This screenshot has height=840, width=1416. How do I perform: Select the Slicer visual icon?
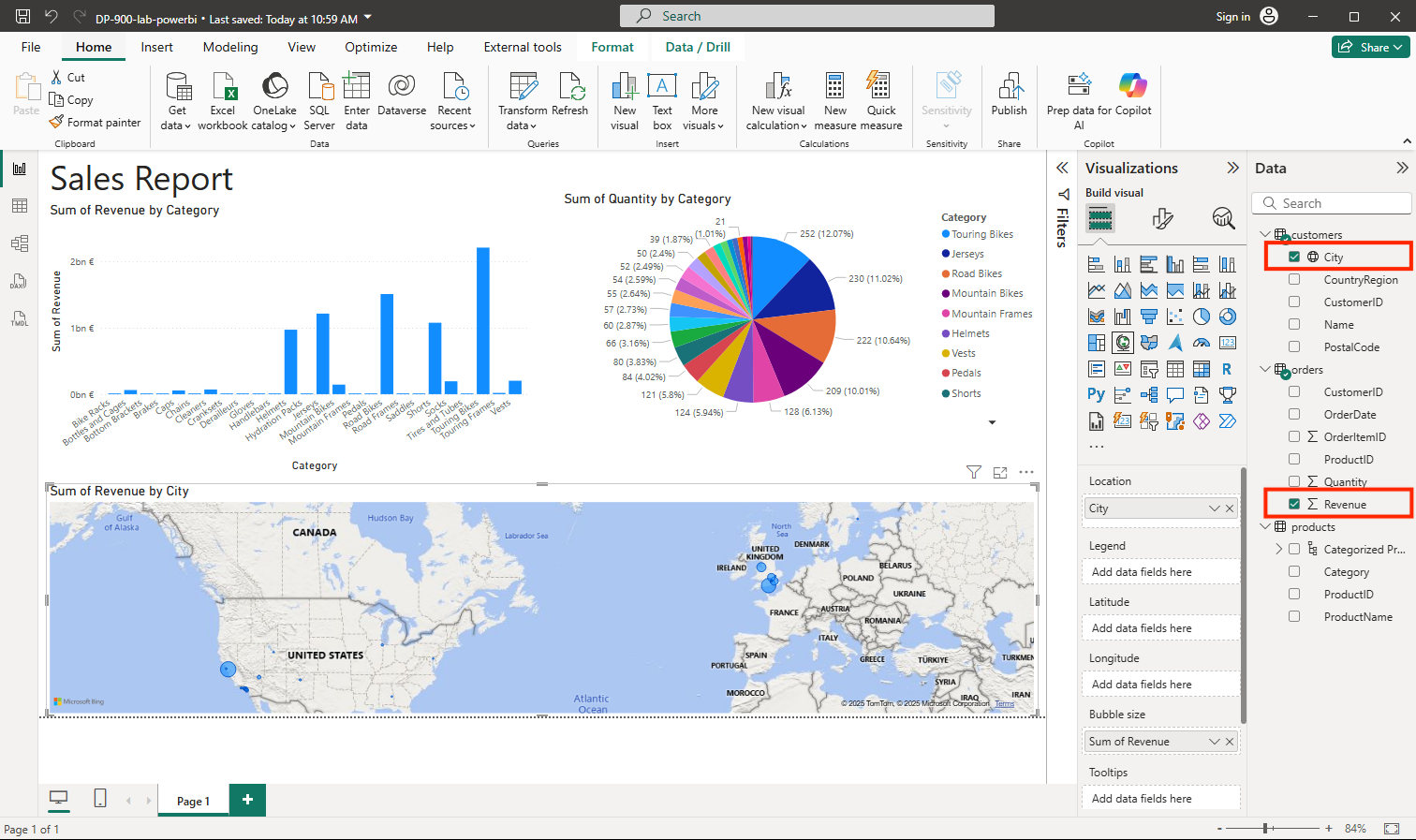click(1149, 369)
